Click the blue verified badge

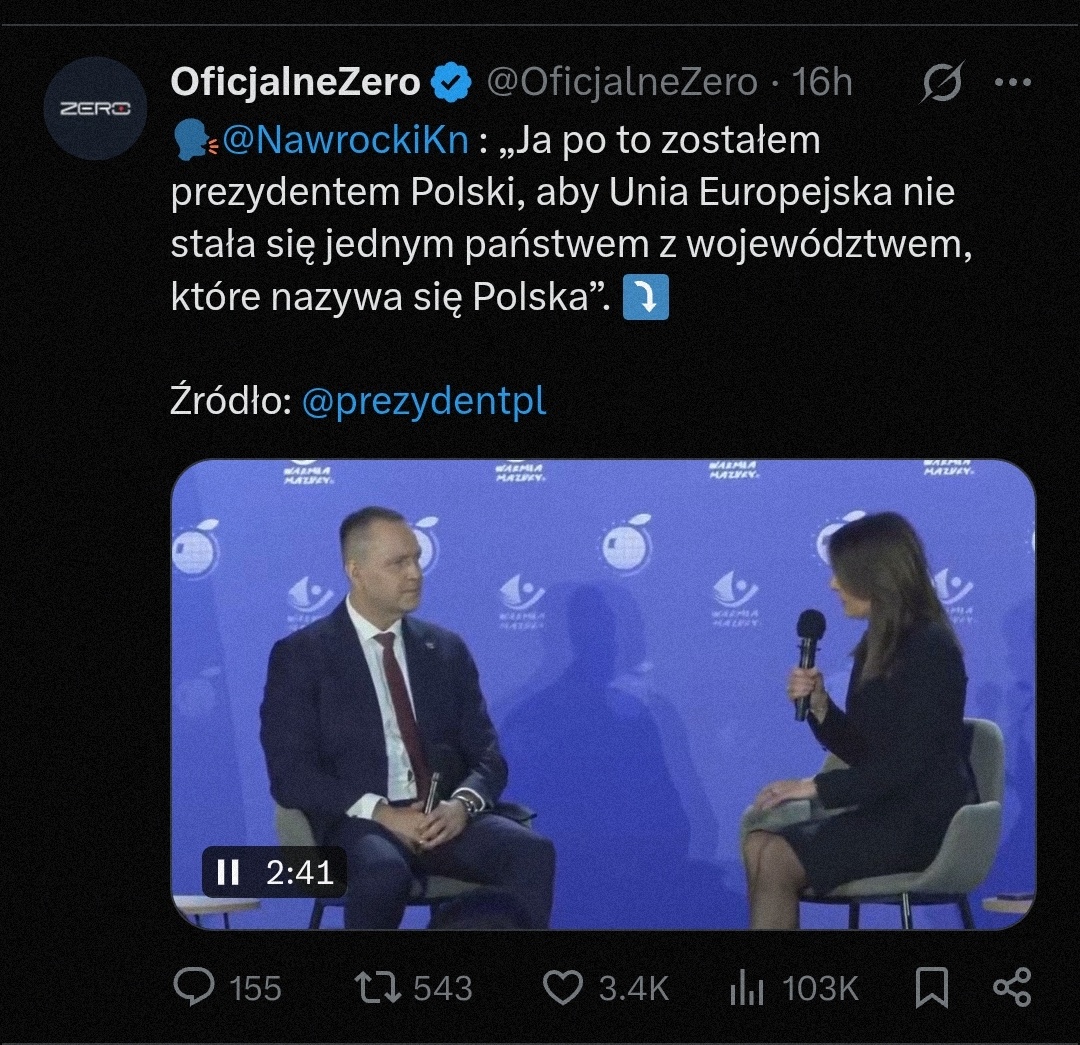tap(451, 82)
